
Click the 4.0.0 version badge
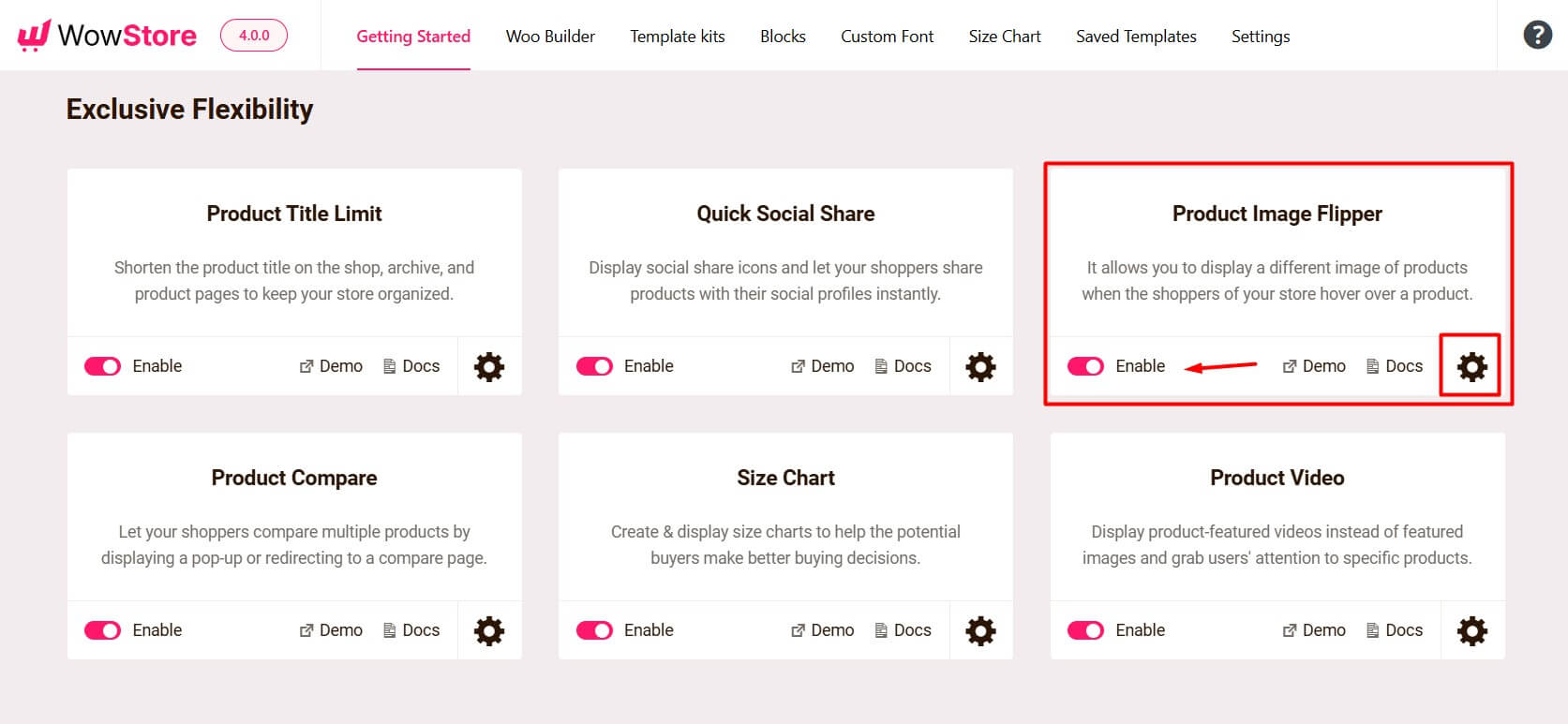coord(253,35)
